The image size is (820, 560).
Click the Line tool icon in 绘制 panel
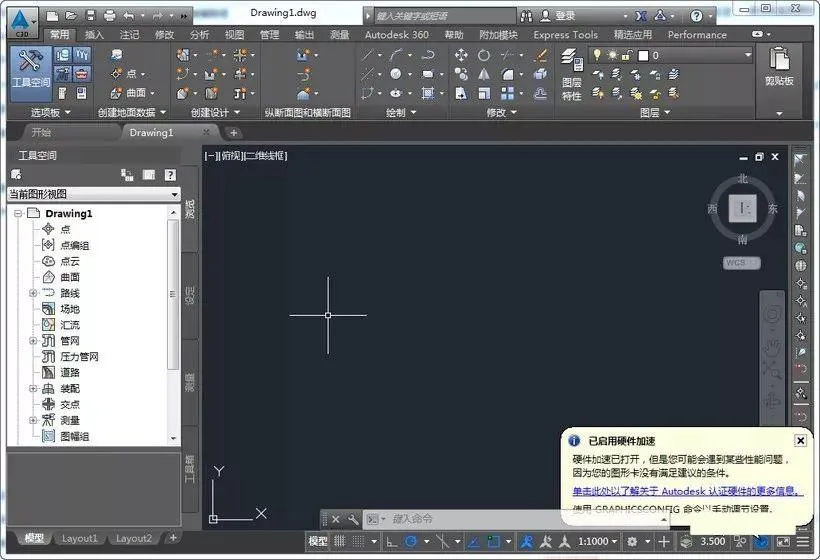(368, 55)
